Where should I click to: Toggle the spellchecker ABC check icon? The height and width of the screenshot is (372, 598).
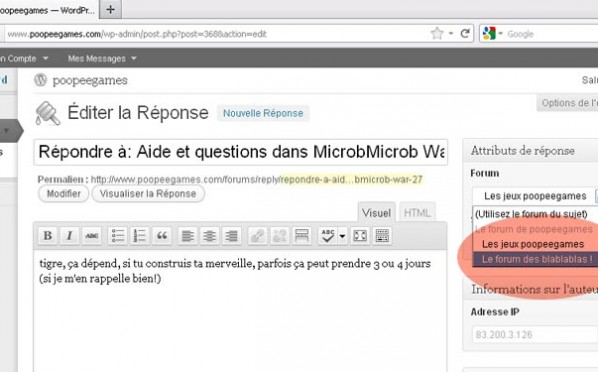pyautogui.click(x=328, y=236)
